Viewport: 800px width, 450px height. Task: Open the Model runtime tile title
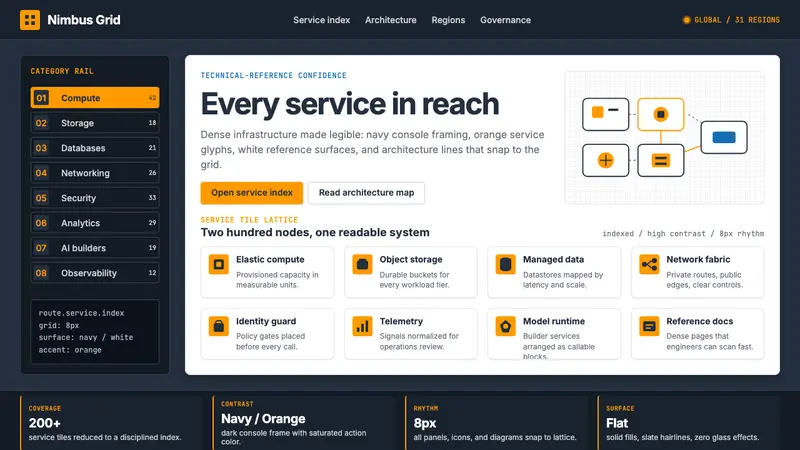tap(554, 321)
